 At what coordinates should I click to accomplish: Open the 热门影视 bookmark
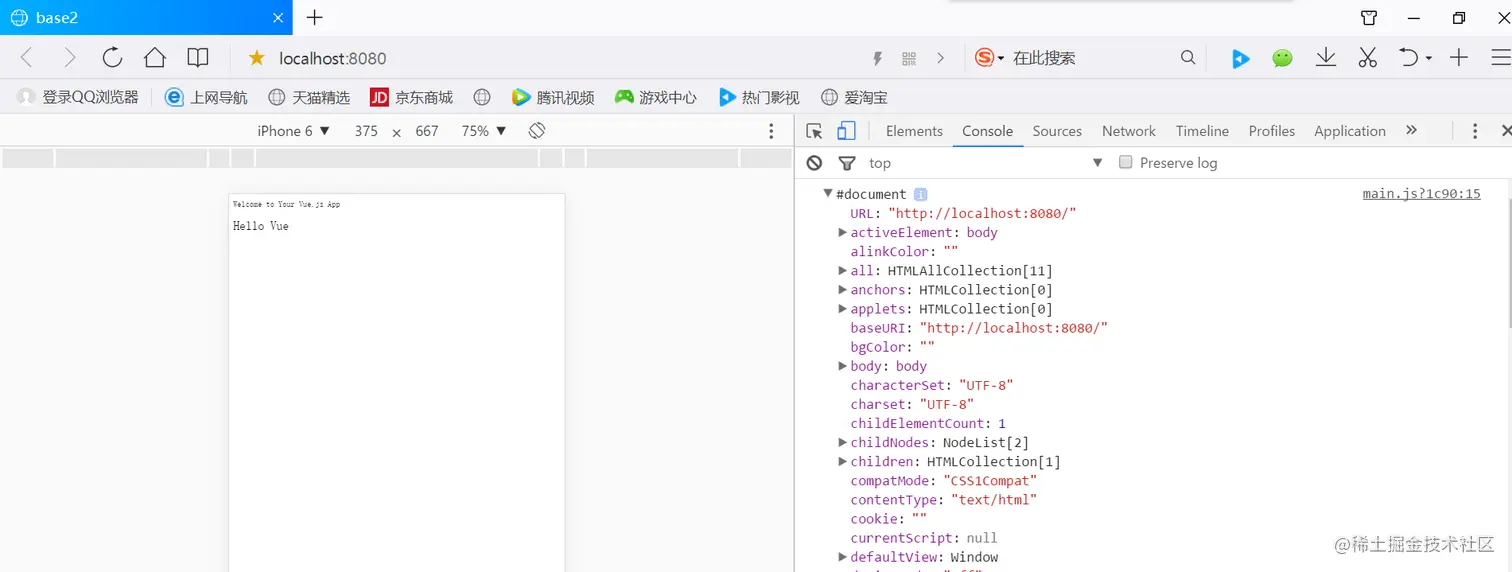pyautogui.click(x=759, y=97)
